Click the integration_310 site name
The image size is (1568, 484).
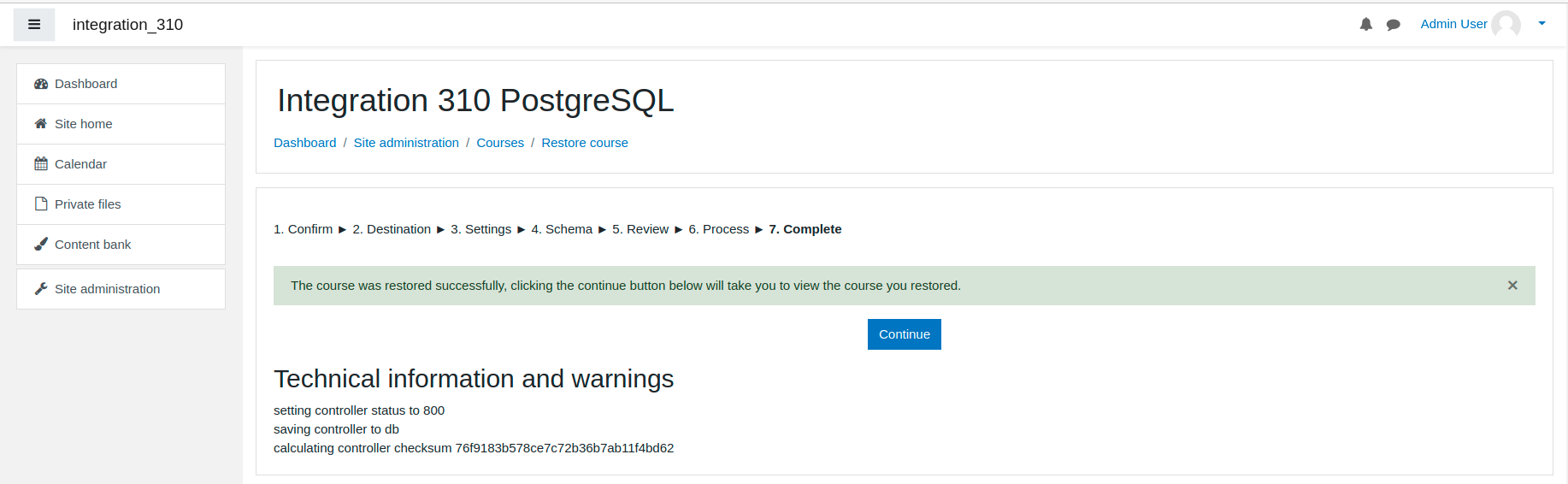point(127,25)
